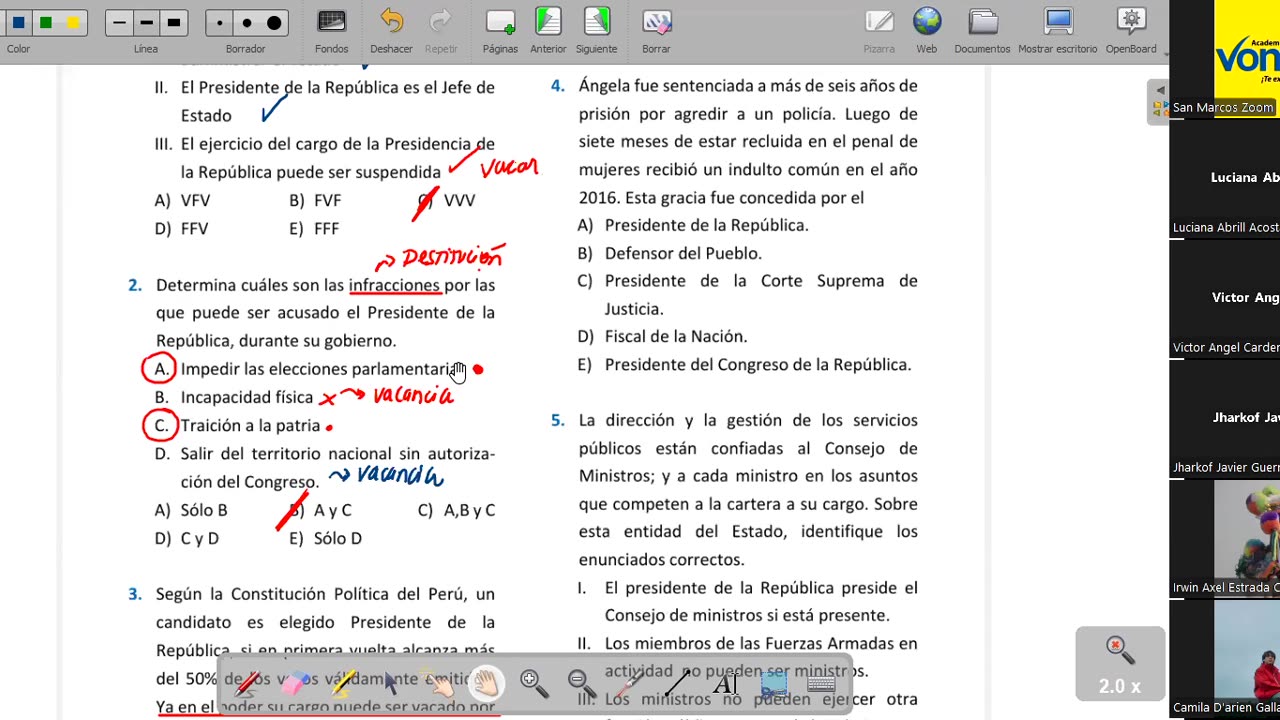
Task: Add a new page with Páginas
Action: tap(500, 29)
